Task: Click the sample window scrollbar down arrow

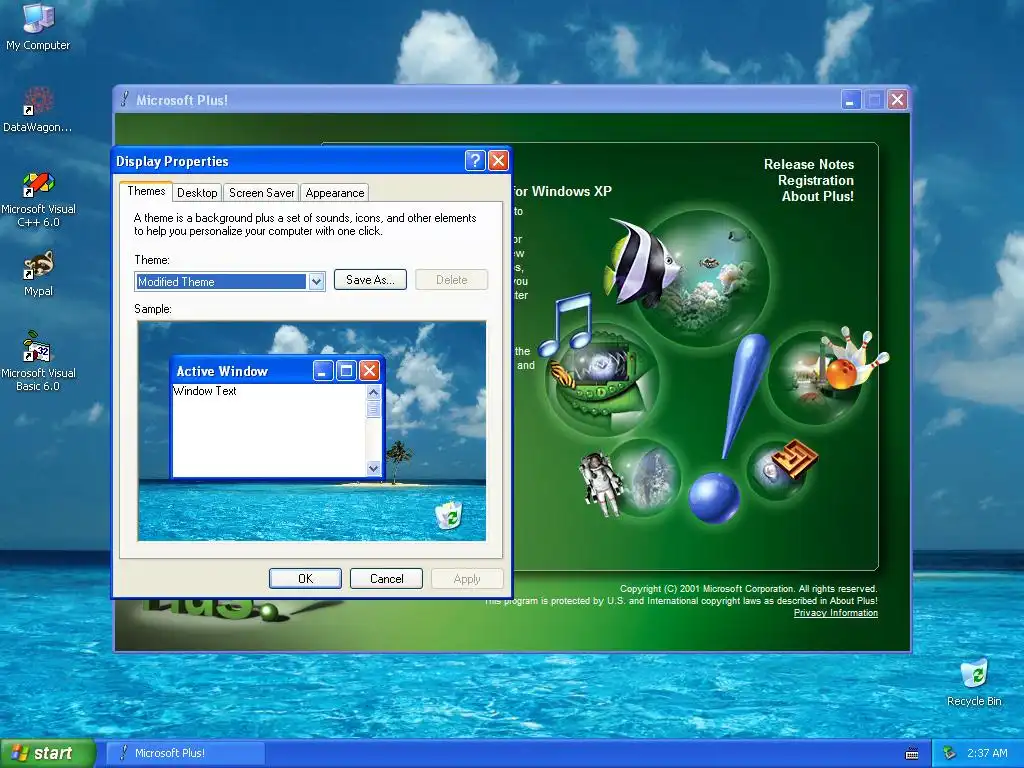Action: click(x=374, y=468)
